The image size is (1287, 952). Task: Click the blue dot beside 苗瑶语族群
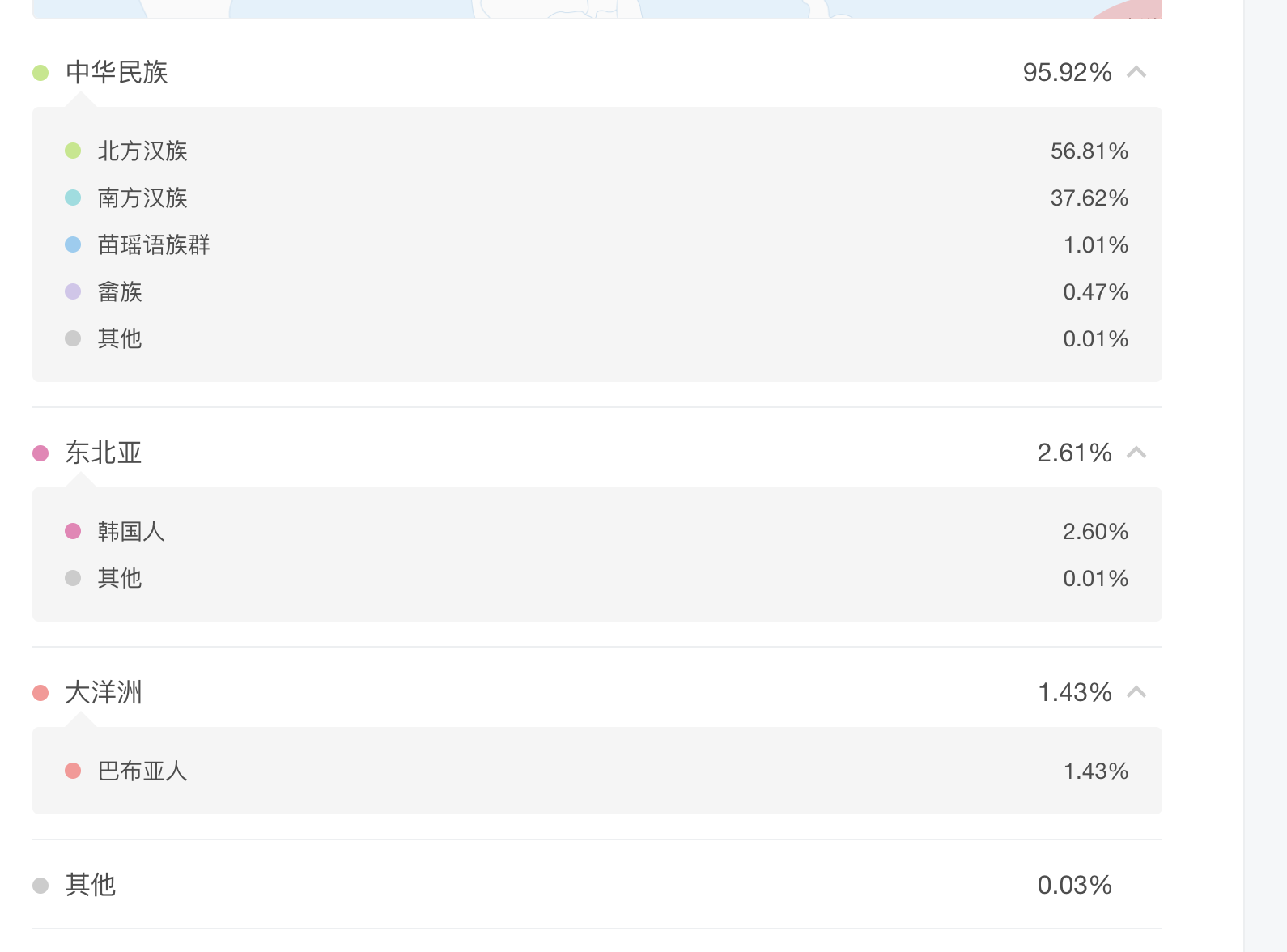pyautogui.click(x=73, y=244)
